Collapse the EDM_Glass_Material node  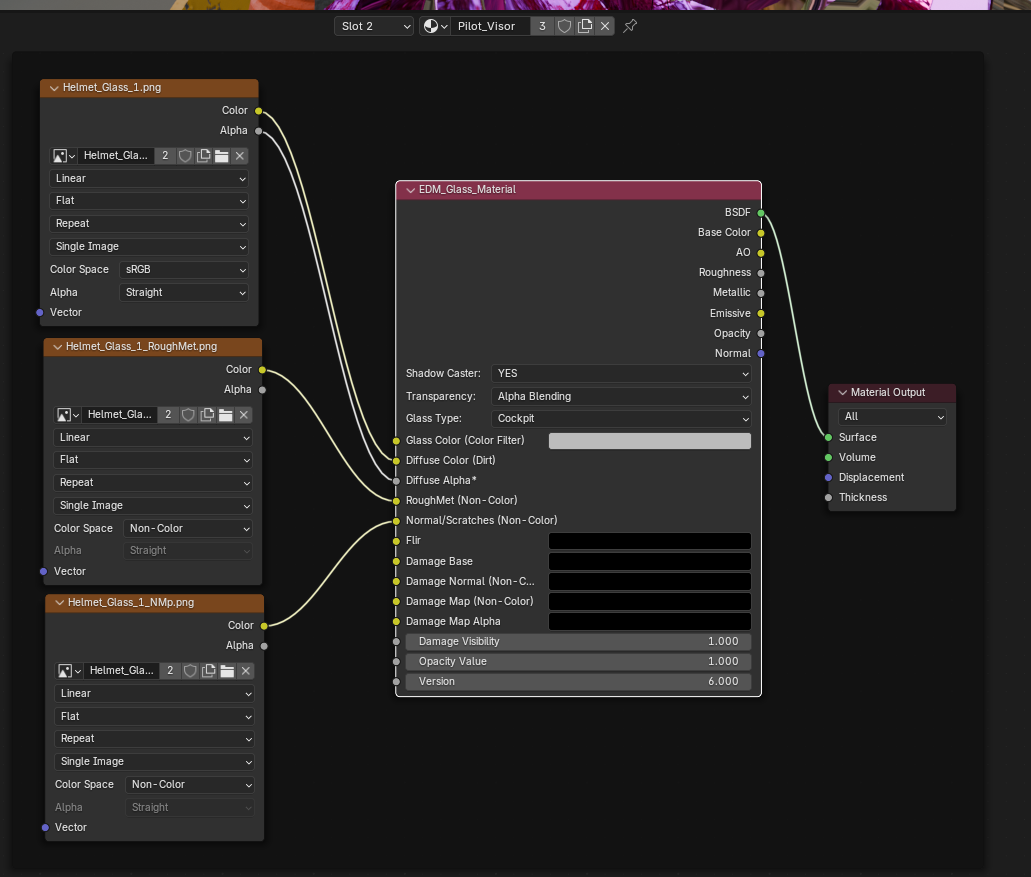tap(410, 189)
